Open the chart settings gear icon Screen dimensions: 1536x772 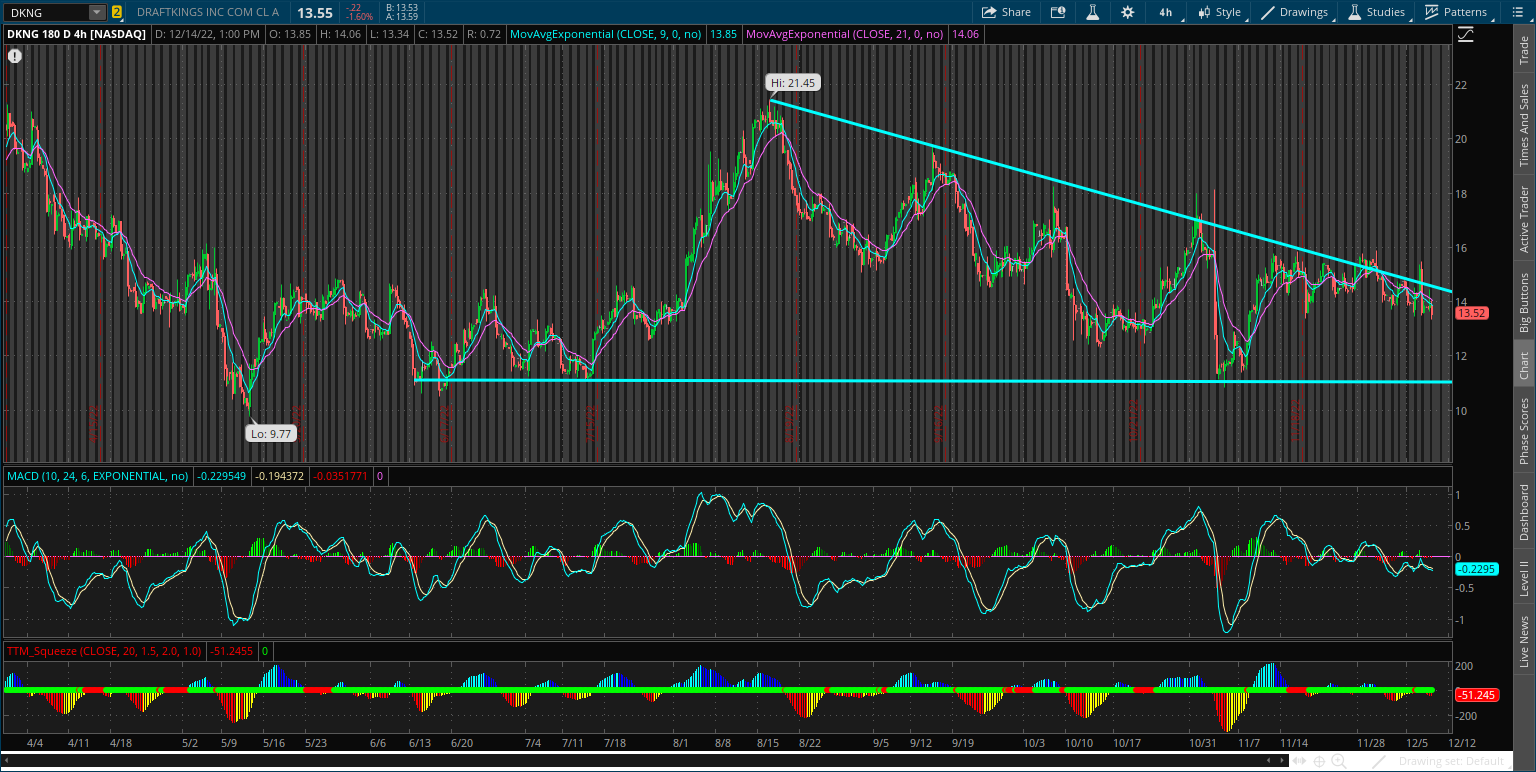pos(1128,12)
